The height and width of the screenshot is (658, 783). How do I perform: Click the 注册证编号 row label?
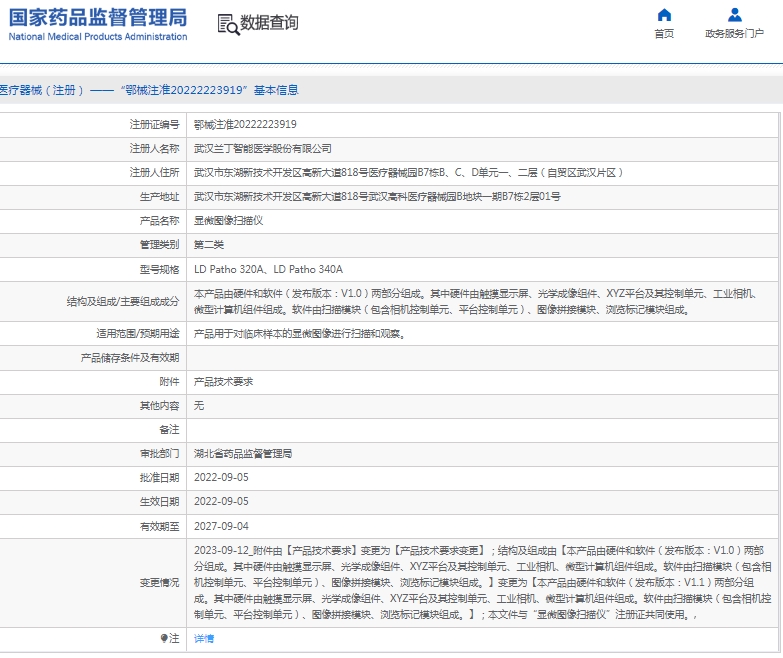coord(154,124)
